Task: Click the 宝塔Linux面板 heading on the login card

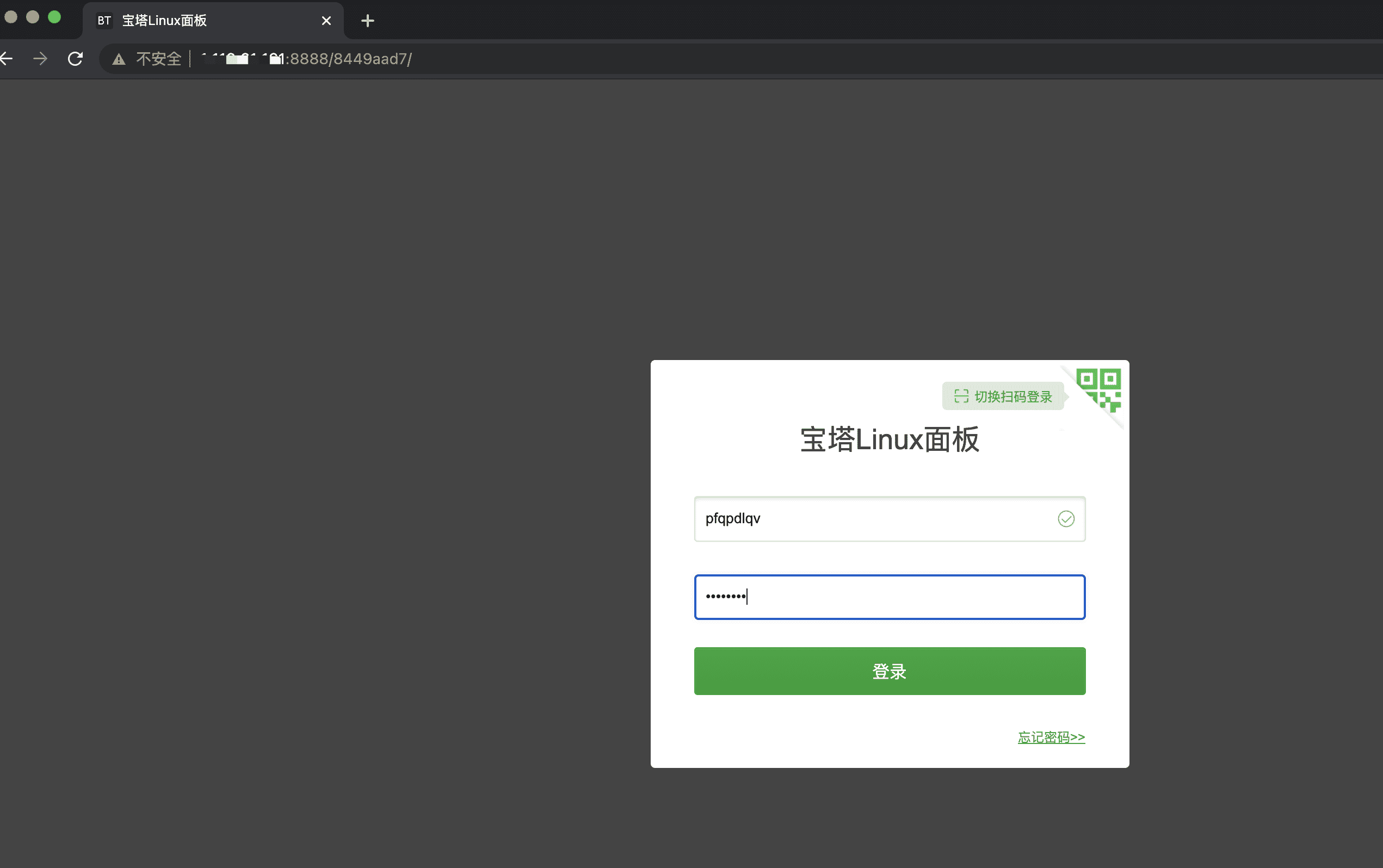Action: (x=890, y=439)
